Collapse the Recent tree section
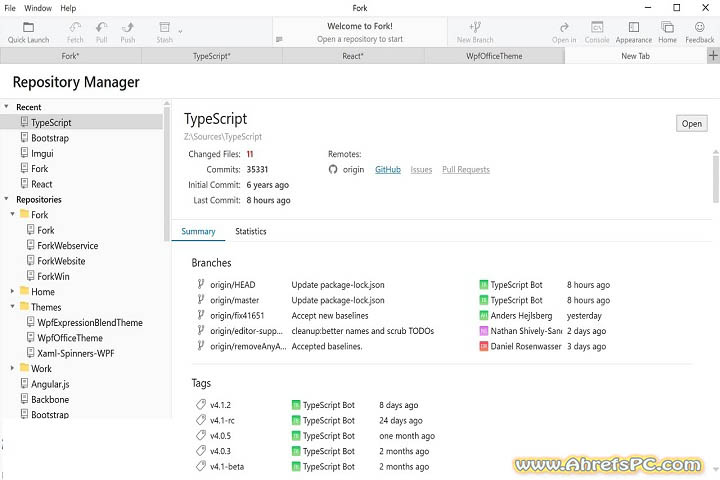Screen dimensions: 720x480 (8, 107)
